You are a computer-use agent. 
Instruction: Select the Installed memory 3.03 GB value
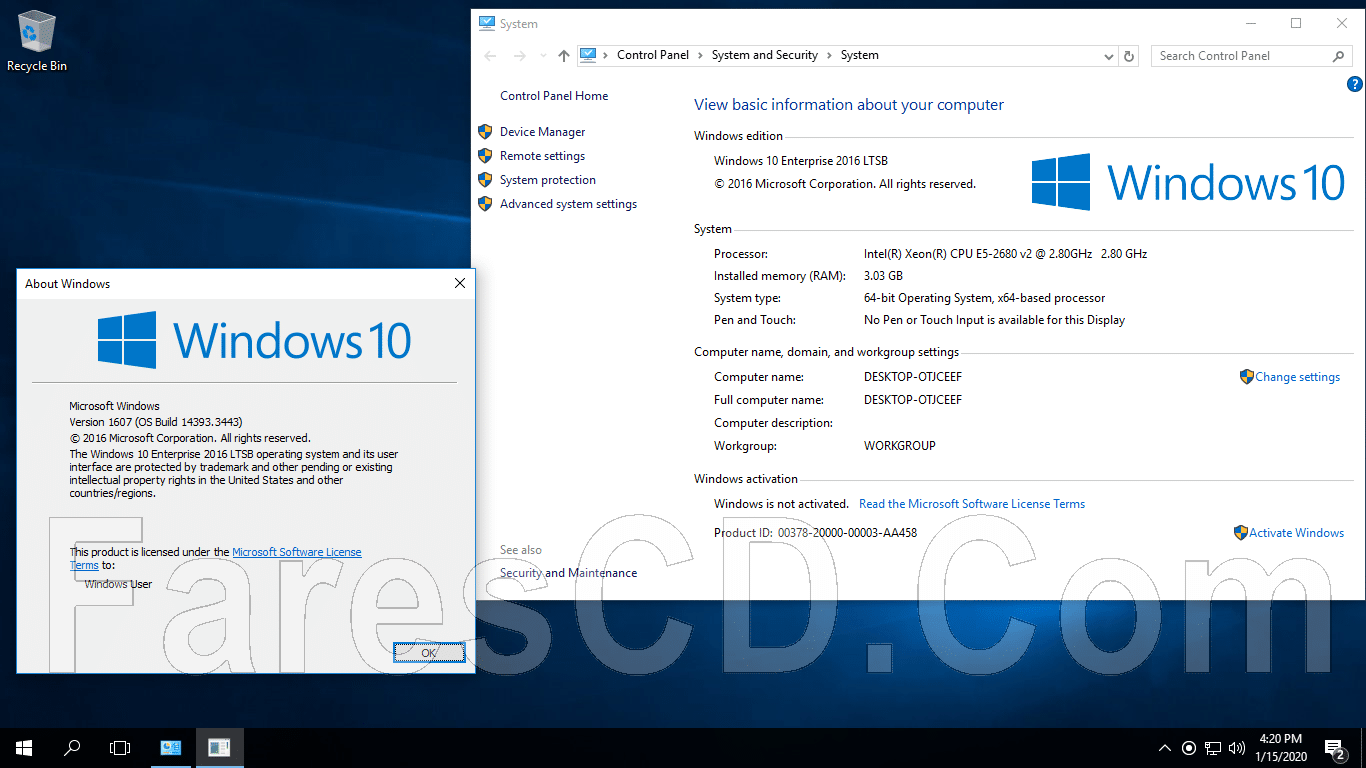tap(883, 276)
